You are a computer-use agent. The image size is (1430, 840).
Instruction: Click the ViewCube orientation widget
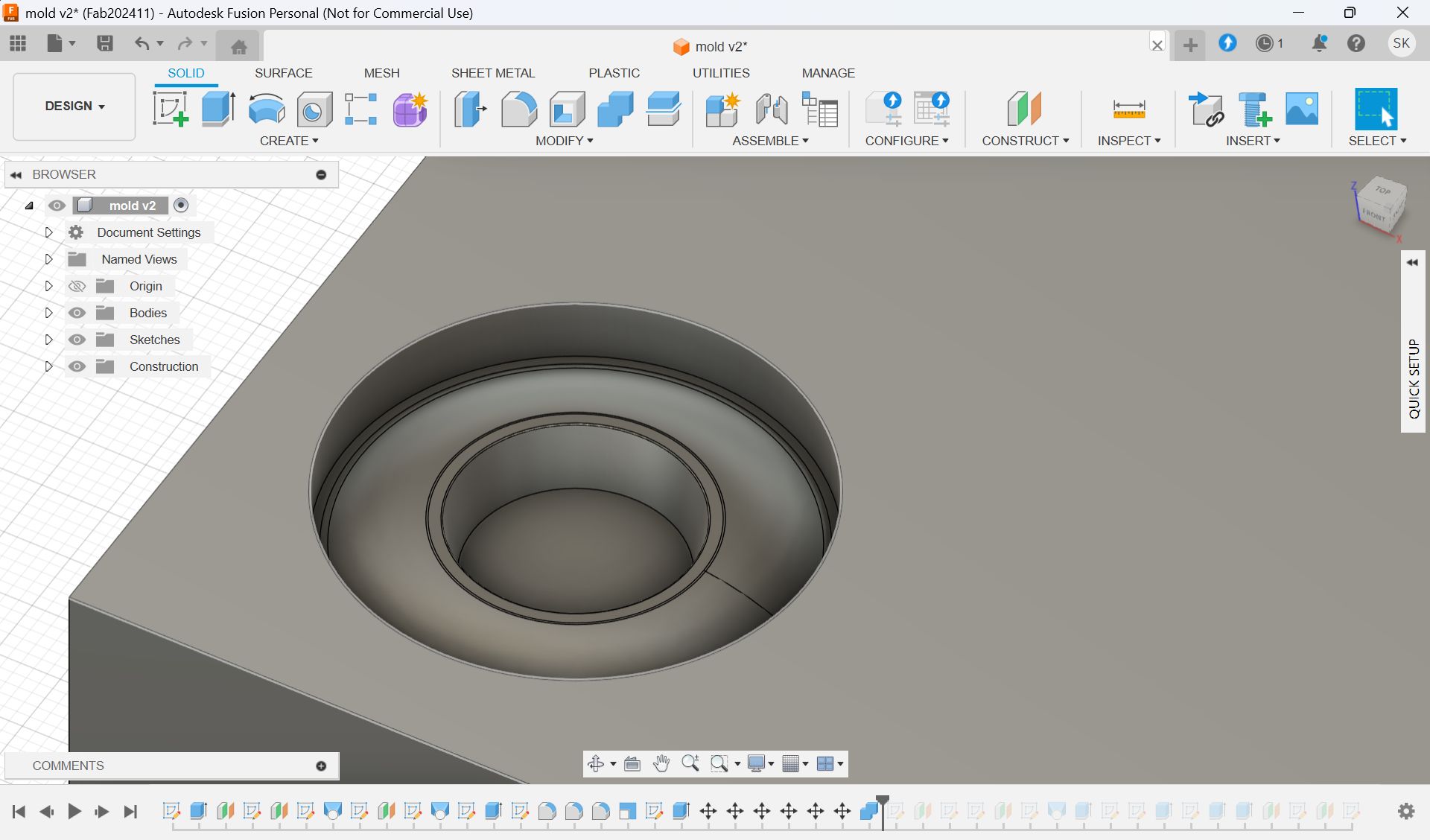click(1380, 208)
